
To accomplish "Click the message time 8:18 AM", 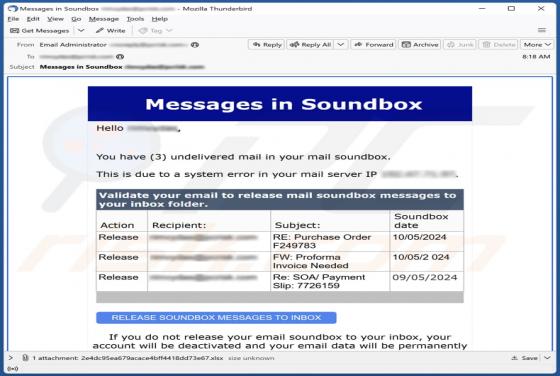I will tap(536, 57).
